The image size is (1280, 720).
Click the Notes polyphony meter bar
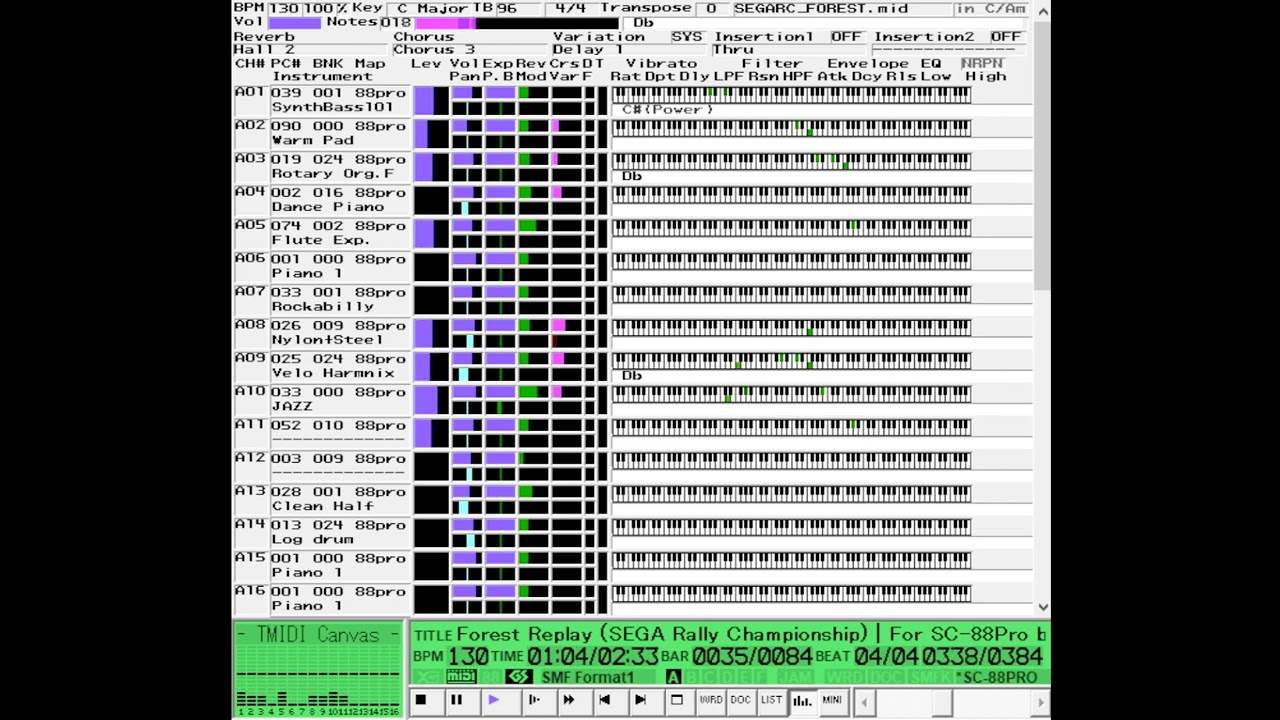517,22
